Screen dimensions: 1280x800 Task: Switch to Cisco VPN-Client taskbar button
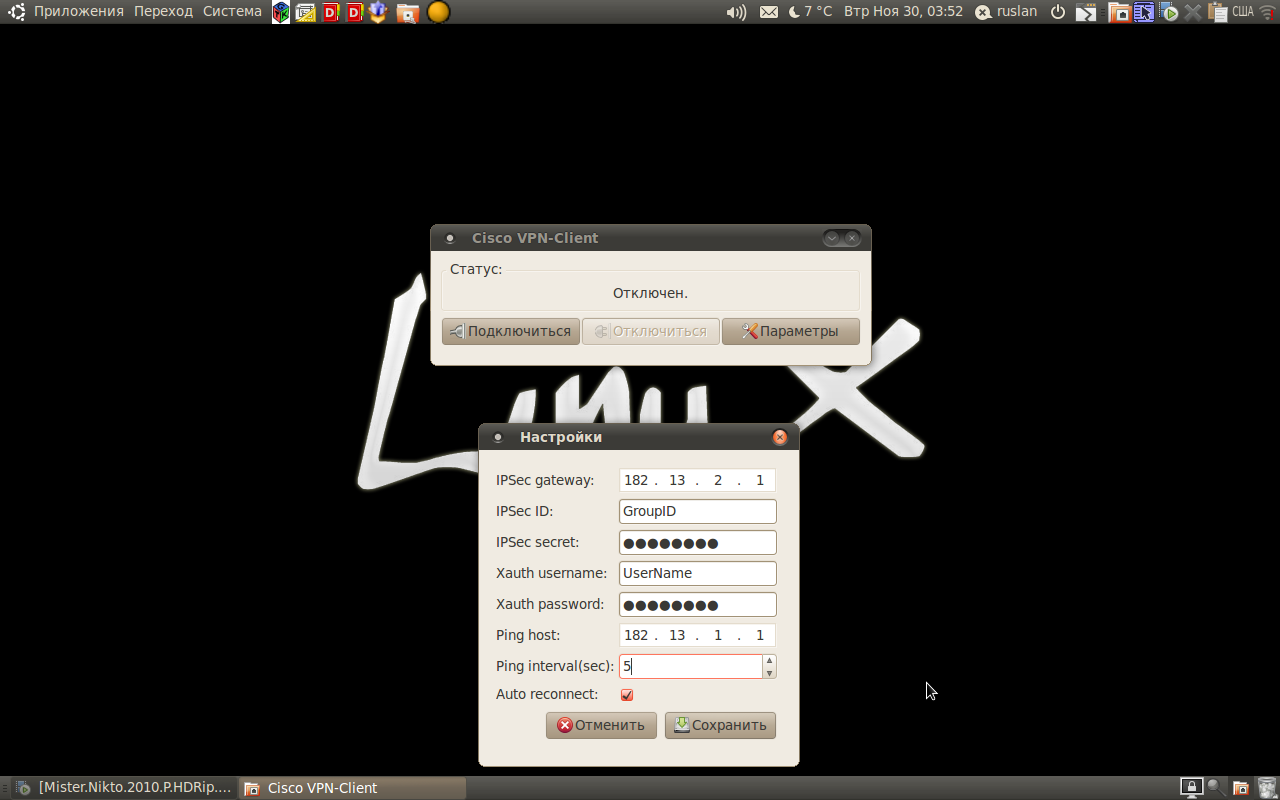tap(352, 788)
